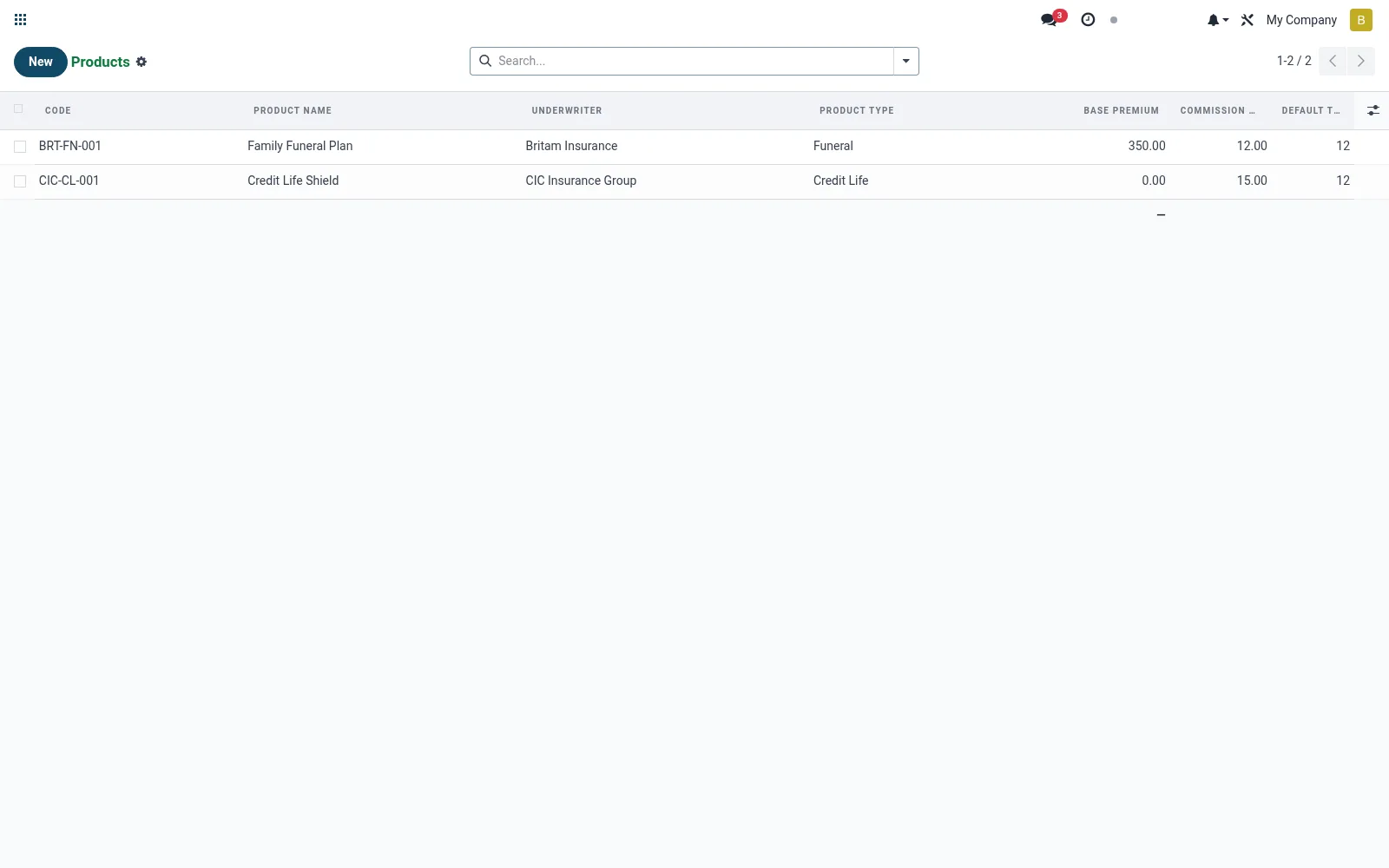Open the notification bell menu
Viewport: 1389px width, 868px height.
coord(1217,20)
